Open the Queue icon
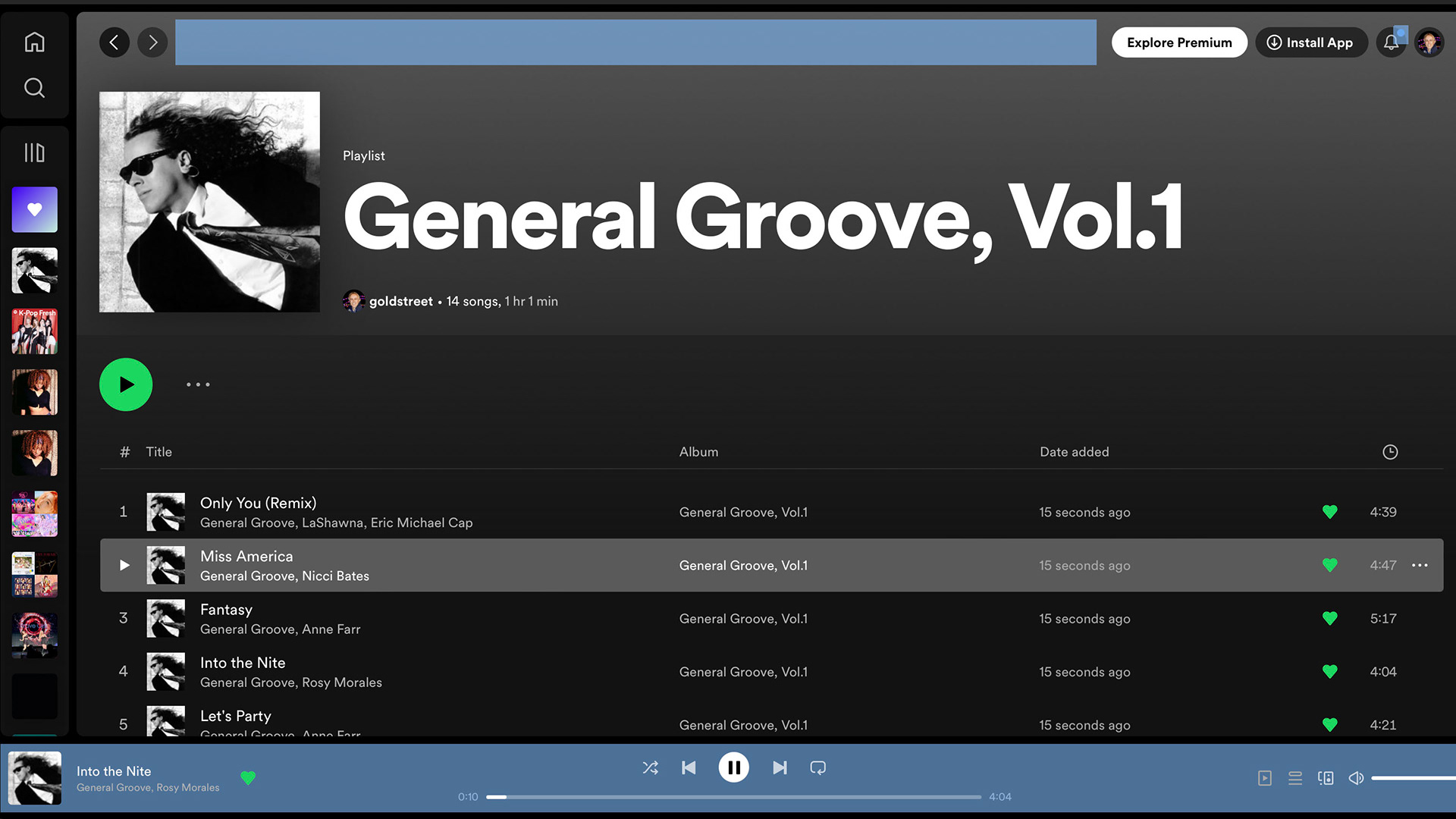Image resolution: width=1456 pixels, height=819 pixels. tap(1295, 778)
